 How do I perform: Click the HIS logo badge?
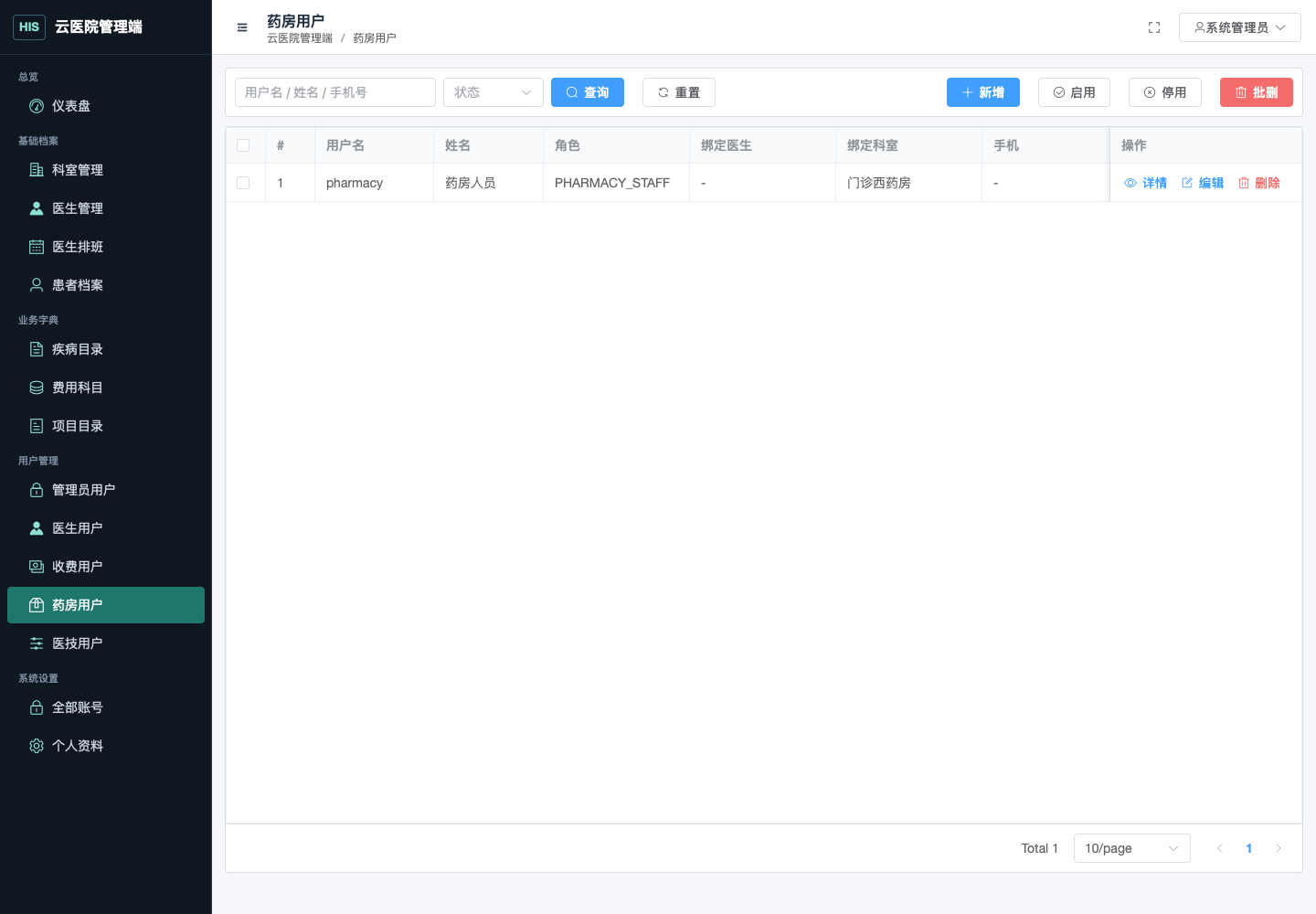(x=29, y=27)
